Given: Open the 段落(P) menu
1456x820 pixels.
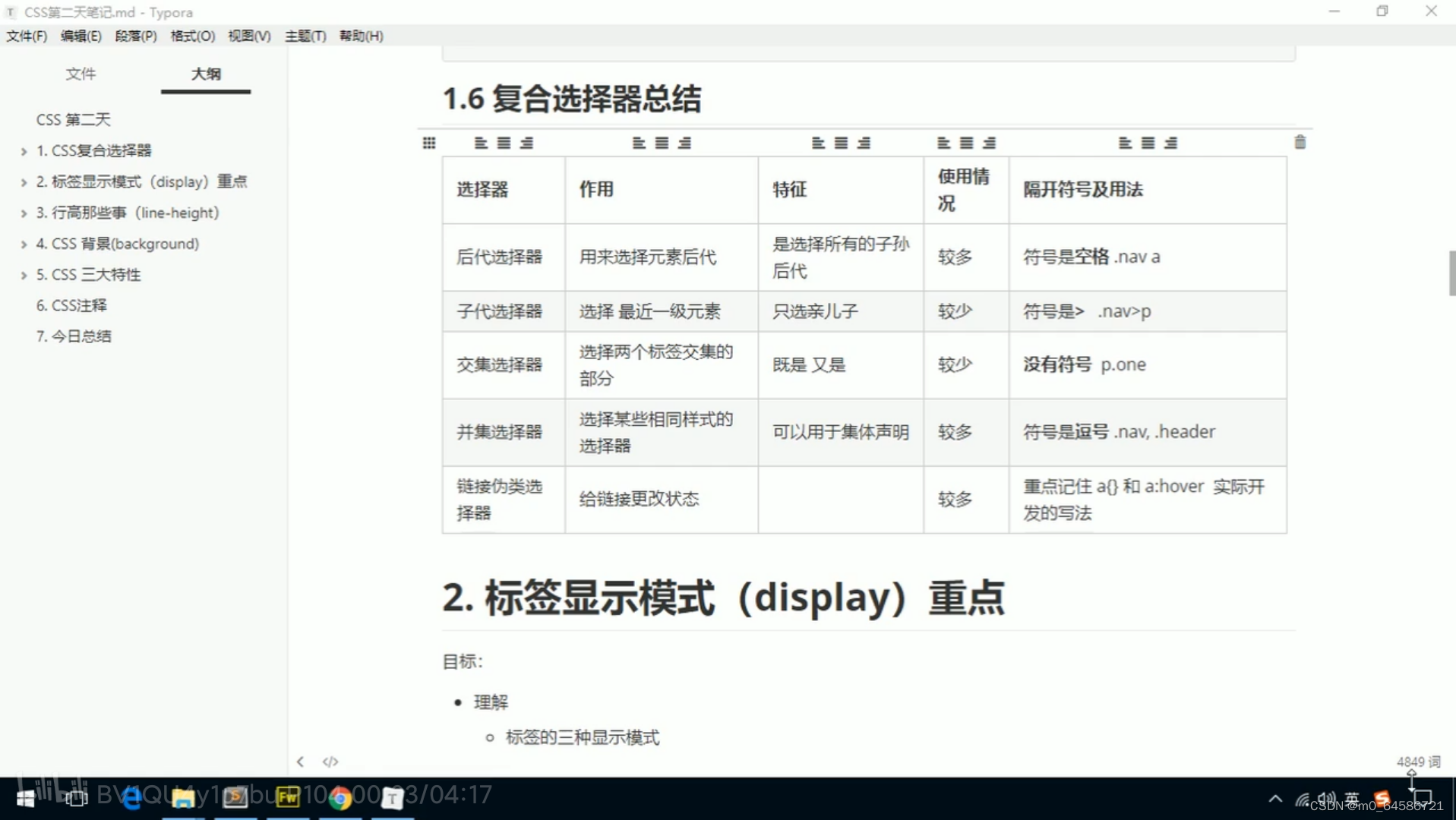Looking at the screenshot, I should click(x=136, y=36).
